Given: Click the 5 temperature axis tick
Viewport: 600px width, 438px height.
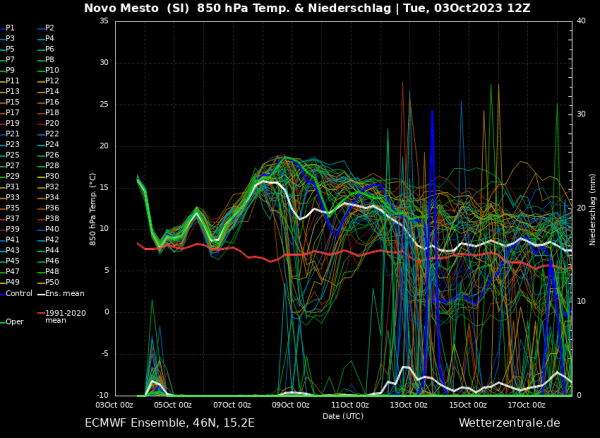Looking at the screenshot, I should point(106,270).
